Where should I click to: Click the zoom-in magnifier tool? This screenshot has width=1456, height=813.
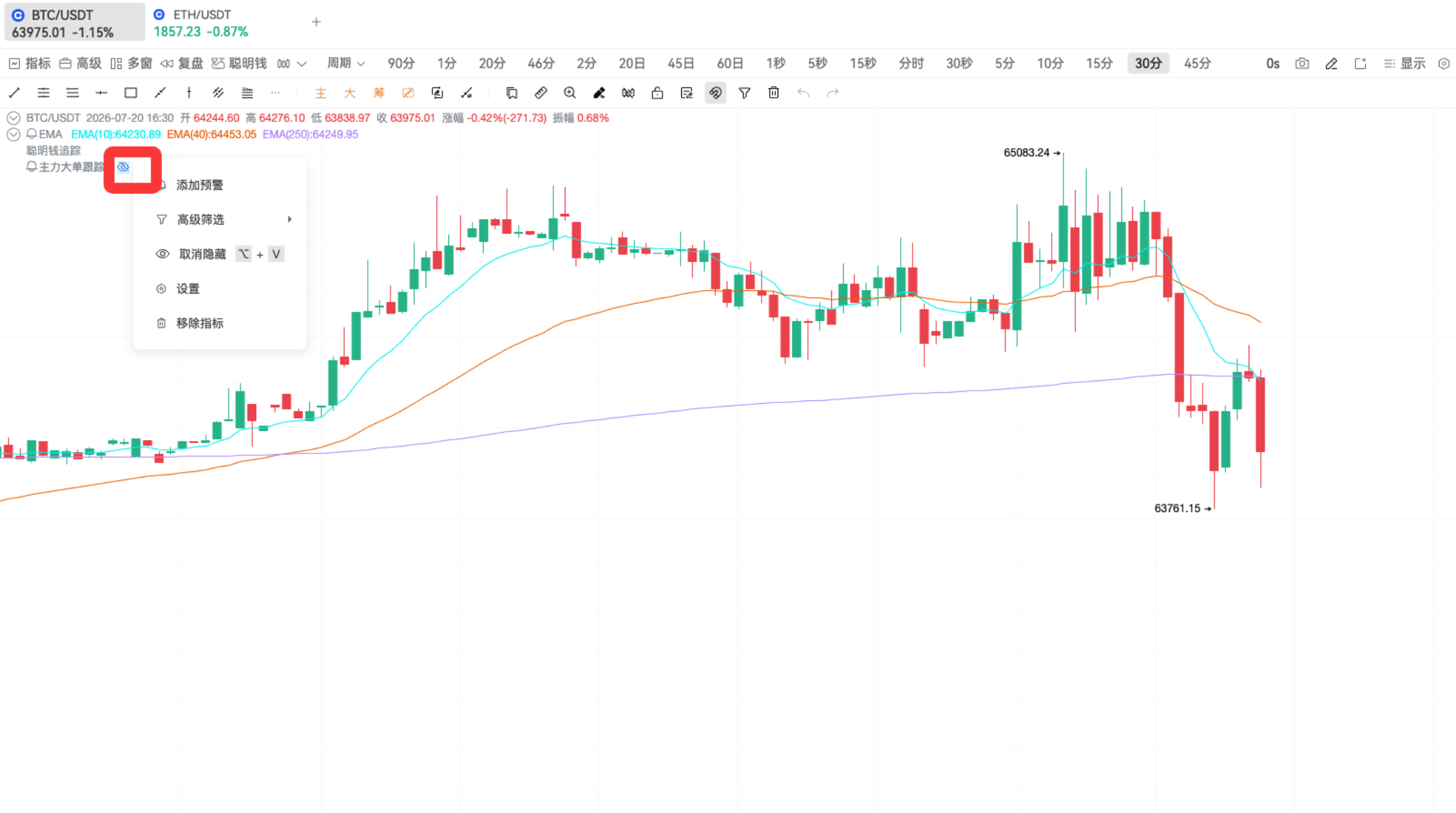pos(570,92)
